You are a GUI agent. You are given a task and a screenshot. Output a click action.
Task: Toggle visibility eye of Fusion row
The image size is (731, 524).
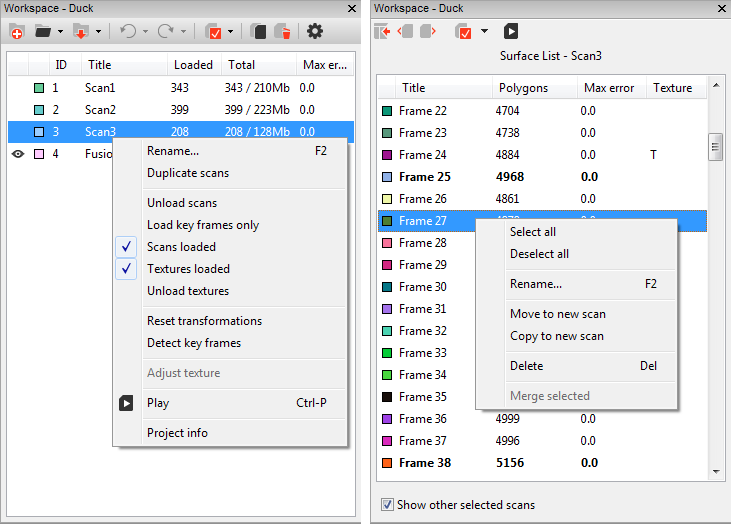(18, 154)
